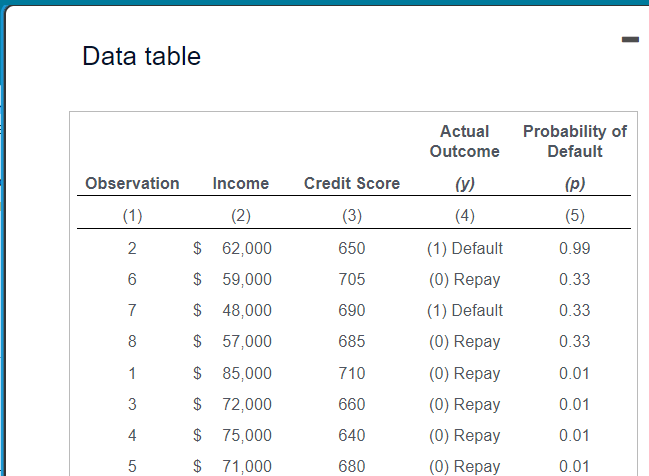Click probability 0.33 in 705 row
Screen dimensions: 649x476
[x=574, y=279]
